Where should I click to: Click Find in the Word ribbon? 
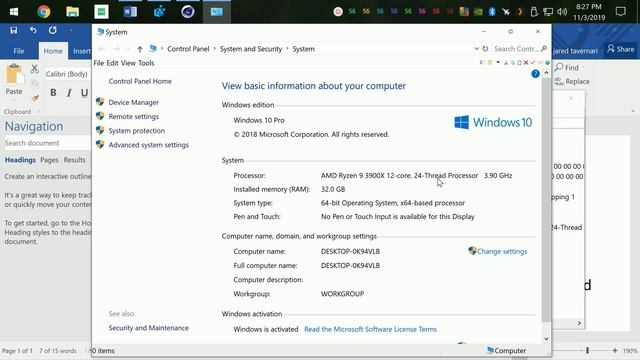(567, 67)
